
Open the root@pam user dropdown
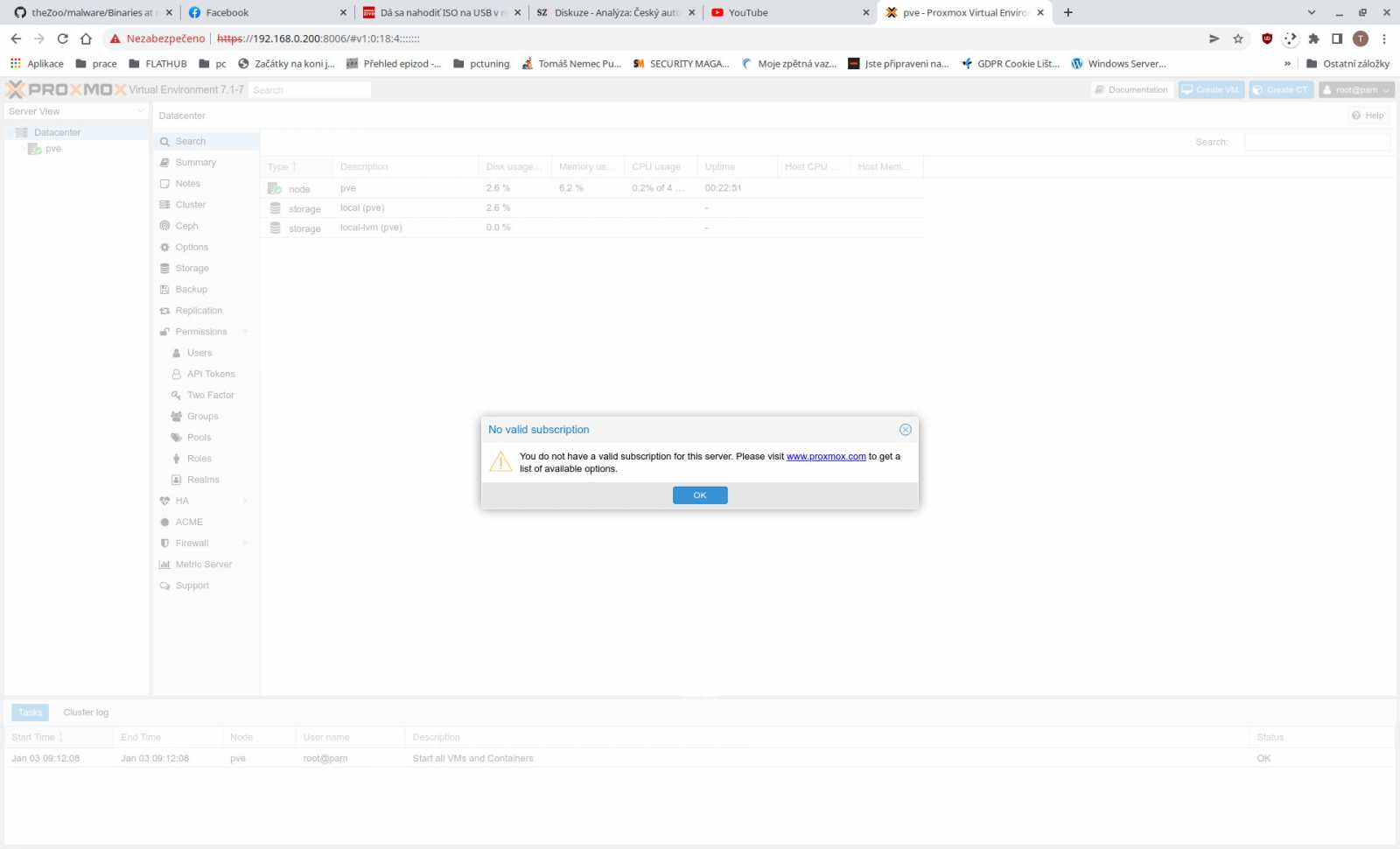pos(1356,90)
